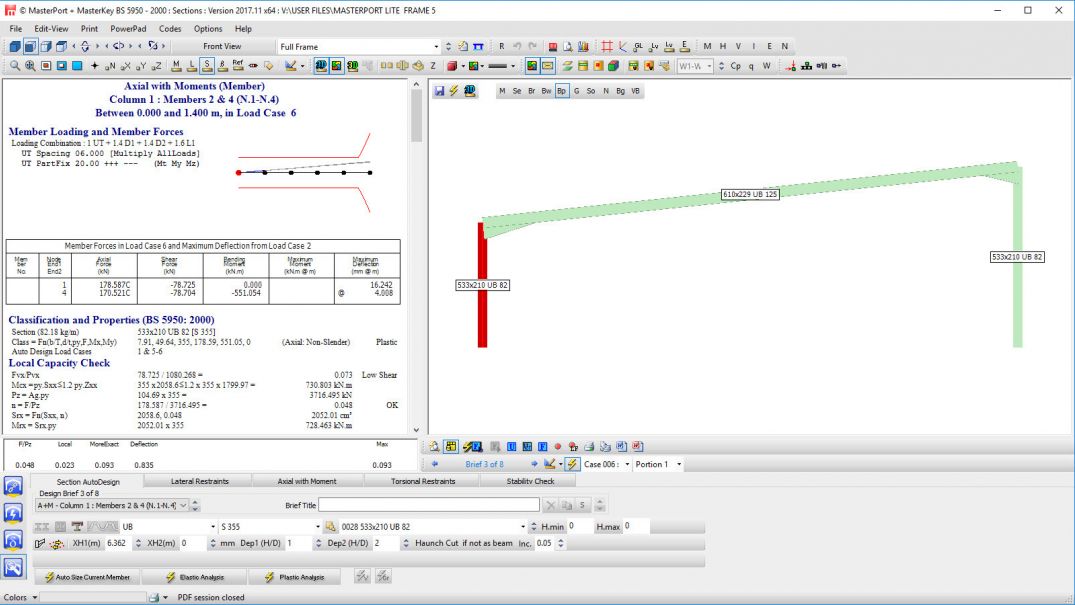
Task: Toggle the 'Bw' diagram button
Action: pos(546,91)
